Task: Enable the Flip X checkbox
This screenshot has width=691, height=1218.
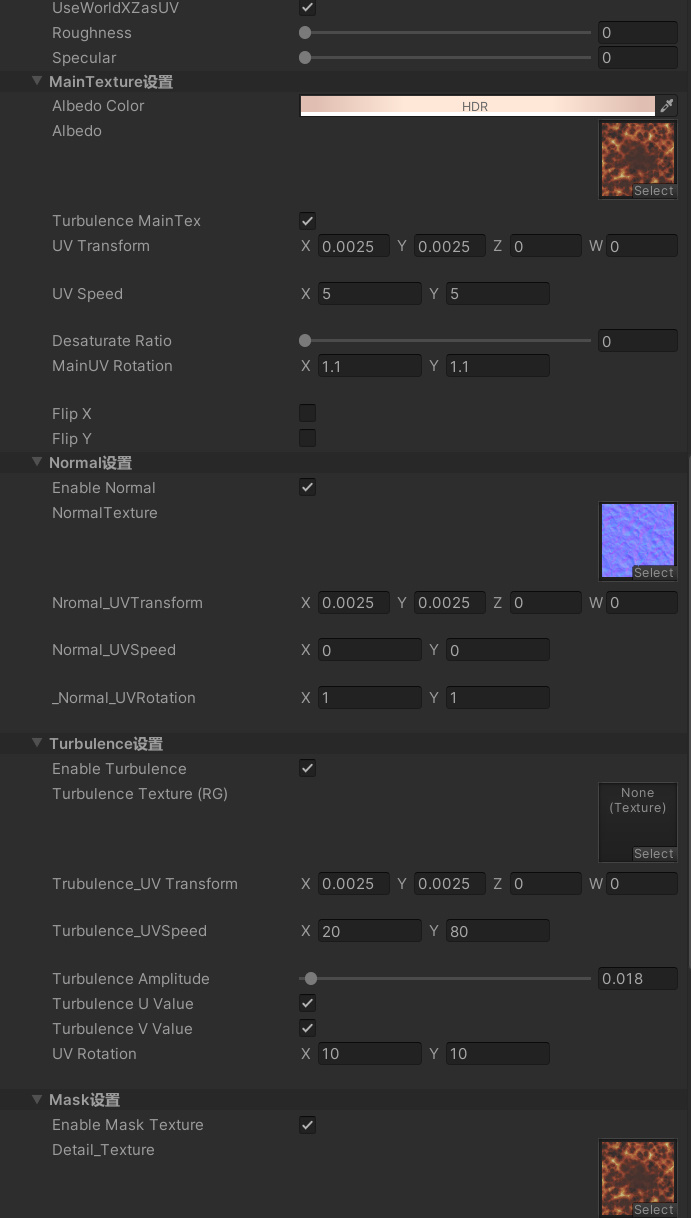Action: tap(308, 413)
